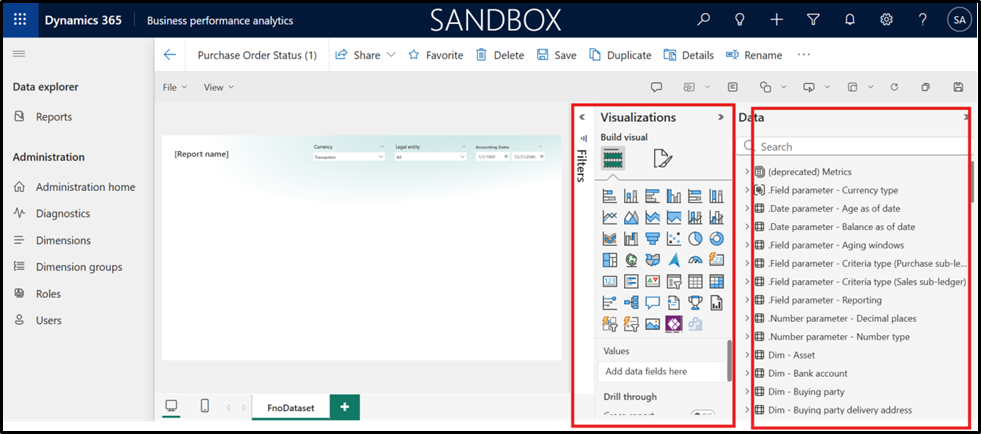Open the funnel filter icon in header
981x434 pixels.
[813, 20]
